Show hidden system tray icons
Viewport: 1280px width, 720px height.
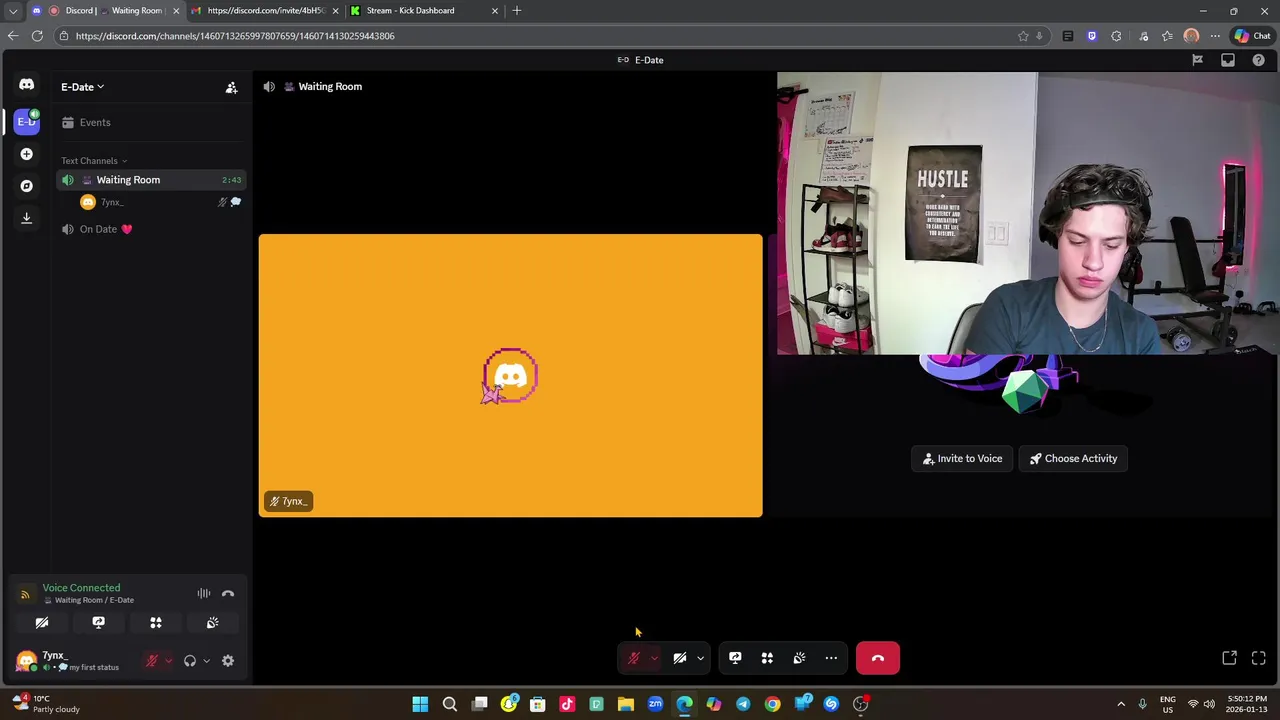pos(1120,704)
